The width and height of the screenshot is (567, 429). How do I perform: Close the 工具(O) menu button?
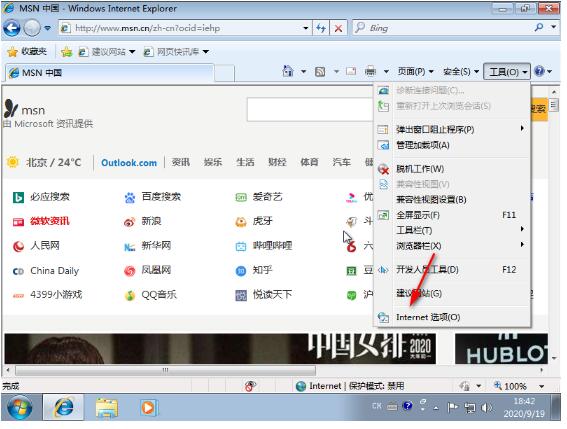tap(507, 72)
